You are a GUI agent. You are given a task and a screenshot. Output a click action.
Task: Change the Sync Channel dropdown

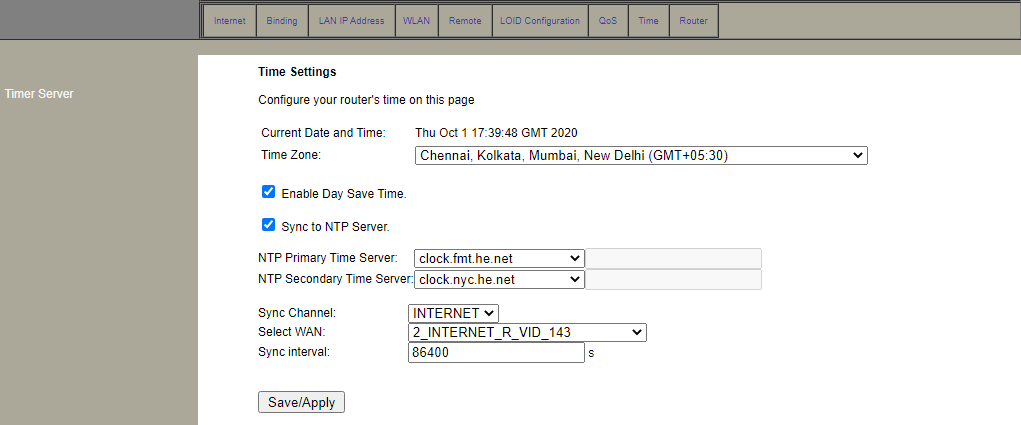click(x=453, y=313)
